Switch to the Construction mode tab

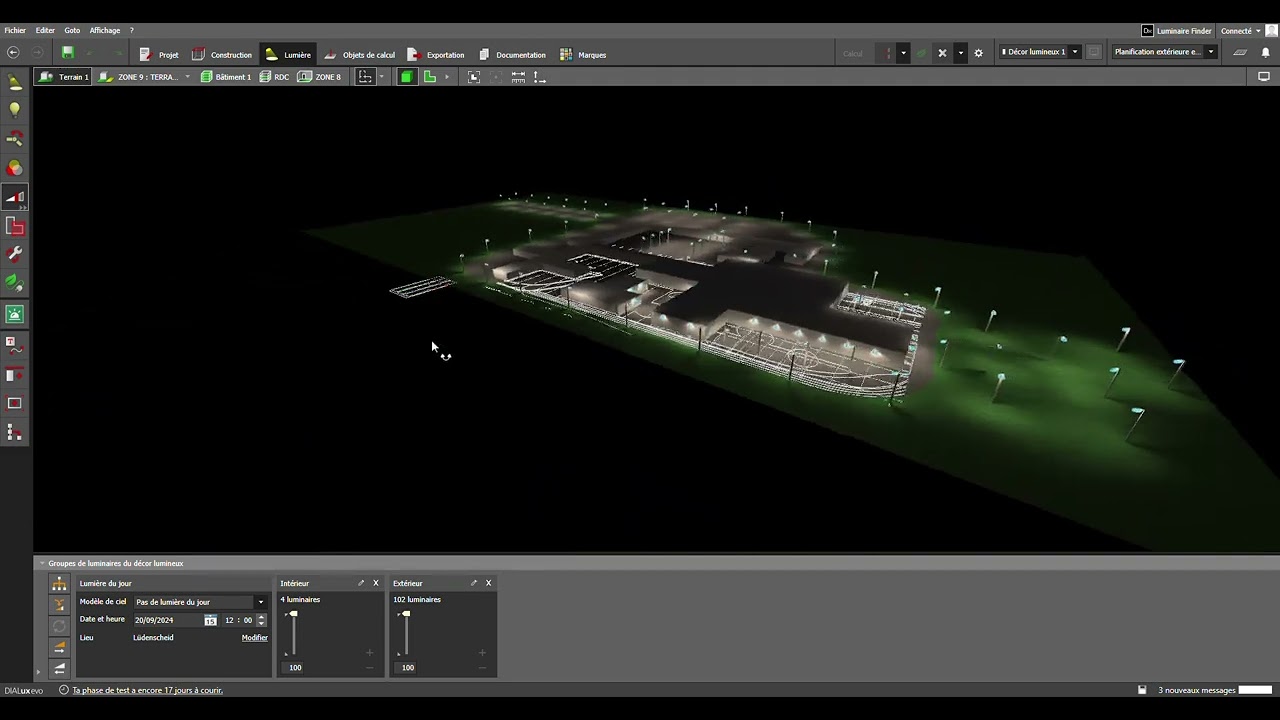tap(221, 55)
